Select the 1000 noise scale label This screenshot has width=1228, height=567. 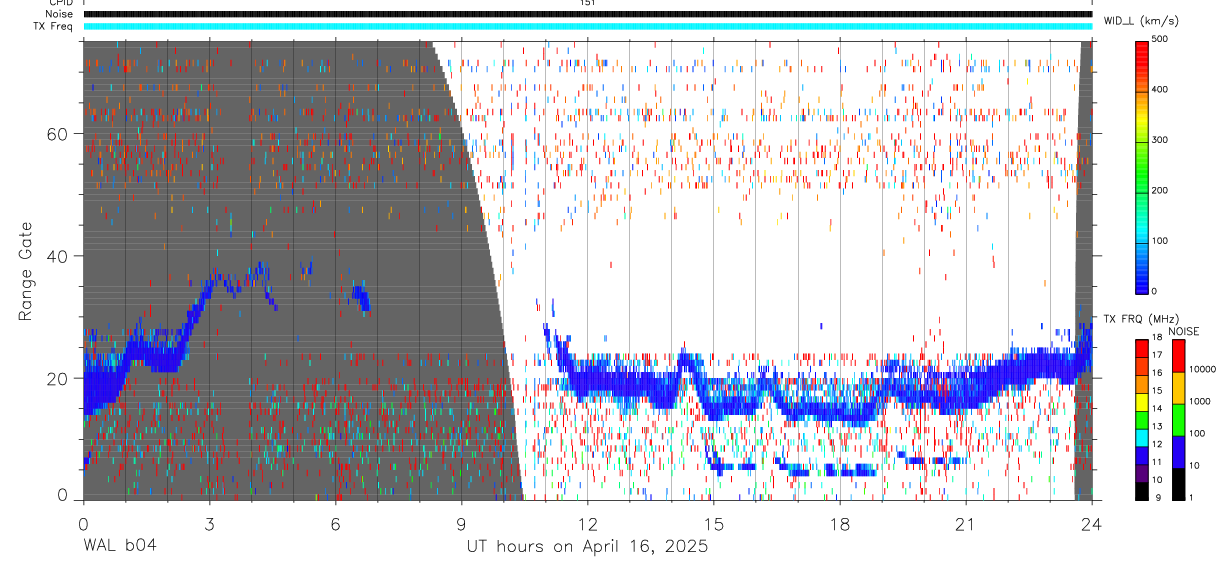coord(1200,401)
